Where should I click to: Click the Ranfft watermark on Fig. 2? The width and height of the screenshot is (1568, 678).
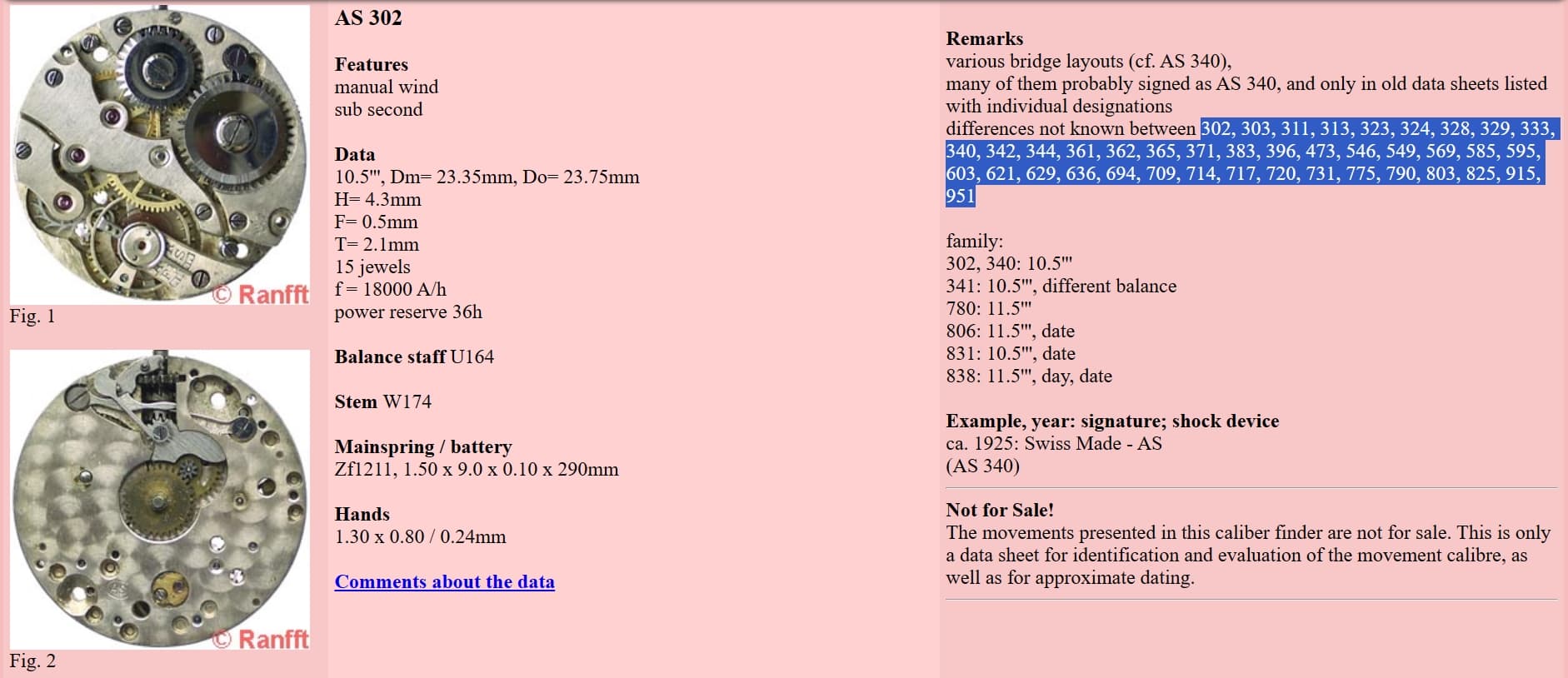tap(260, 639)
